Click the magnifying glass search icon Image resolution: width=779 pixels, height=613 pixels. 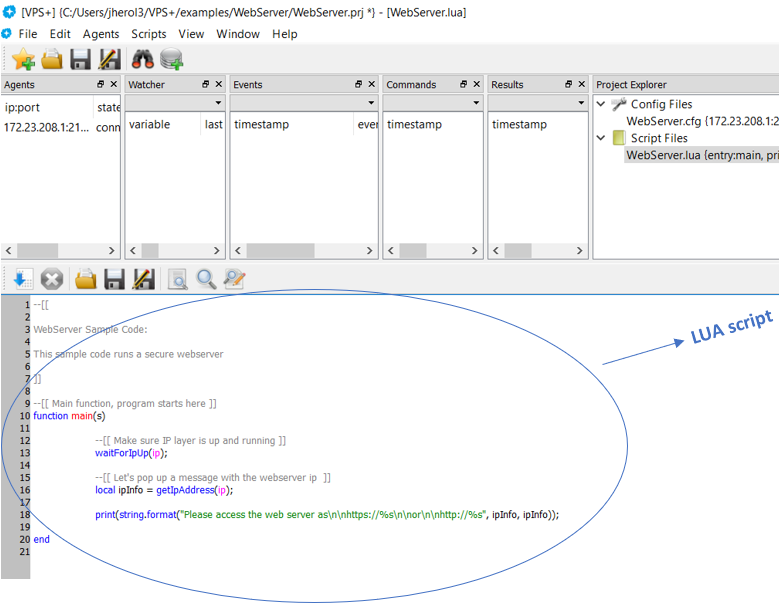tap(206, 279)
